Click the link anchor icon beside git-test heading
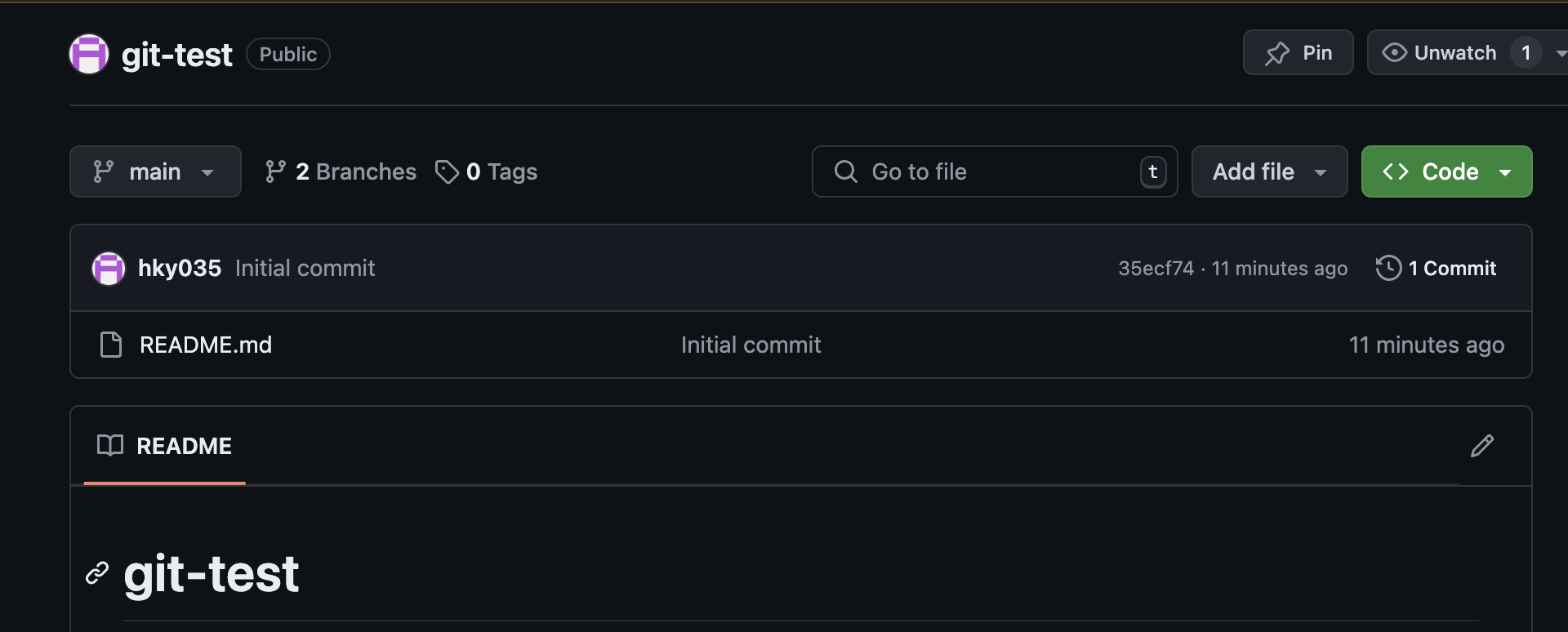The width and height of the screenshot is (1568, 632). (97, 573)
